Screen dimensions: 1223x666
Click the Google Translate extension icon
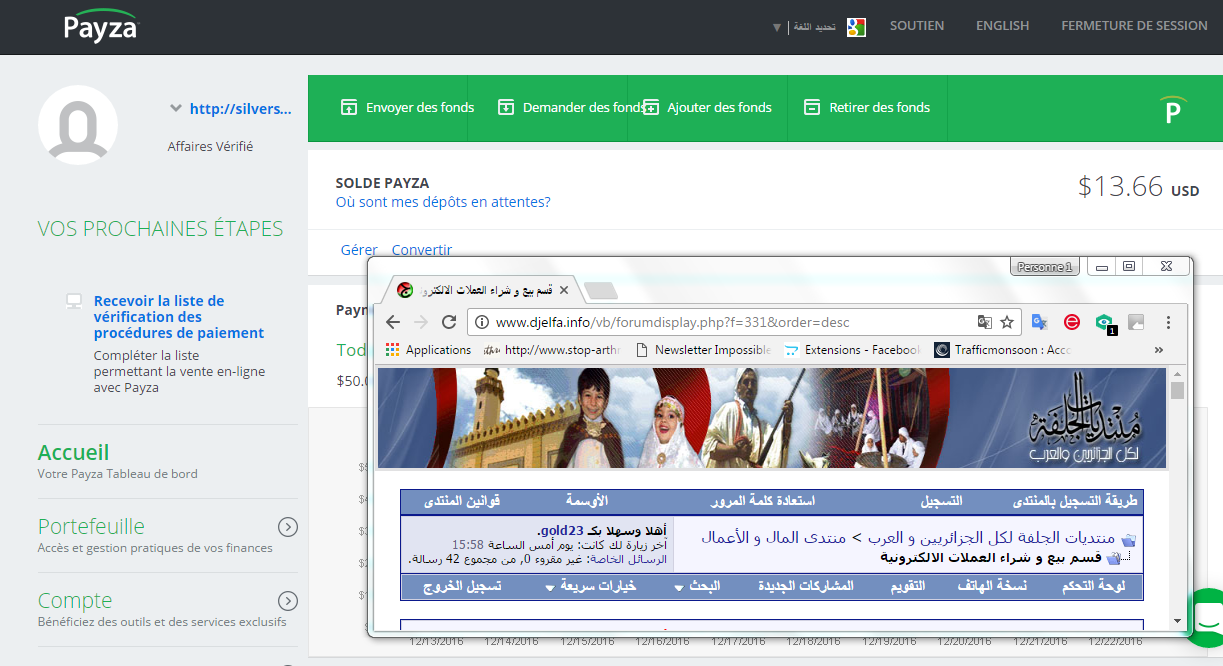(1040, 322)
